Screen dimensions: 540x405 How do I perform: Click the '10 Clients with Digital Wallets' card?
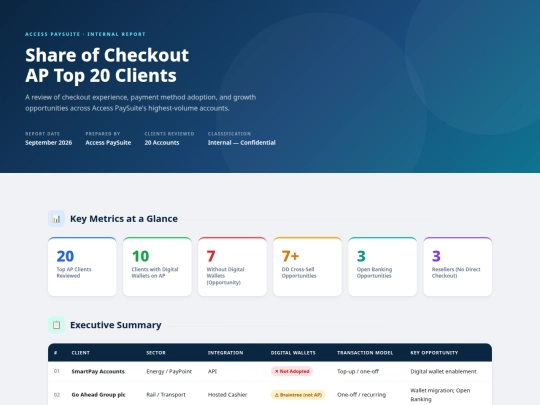(157, 267)
